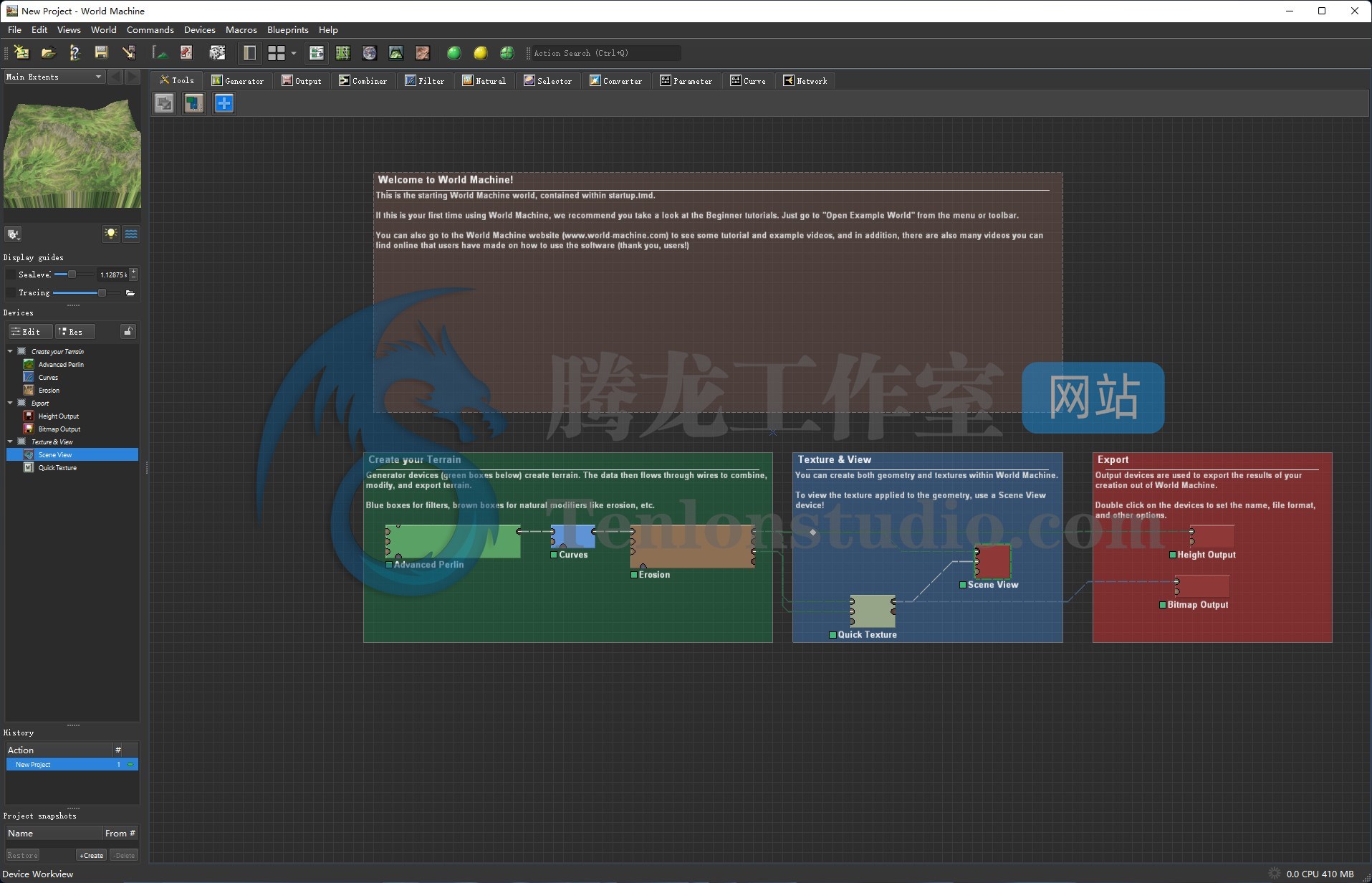Viewport: 1372px width, 883px height.
Task: Open tracing image folder icon
Action: (130, 292)
